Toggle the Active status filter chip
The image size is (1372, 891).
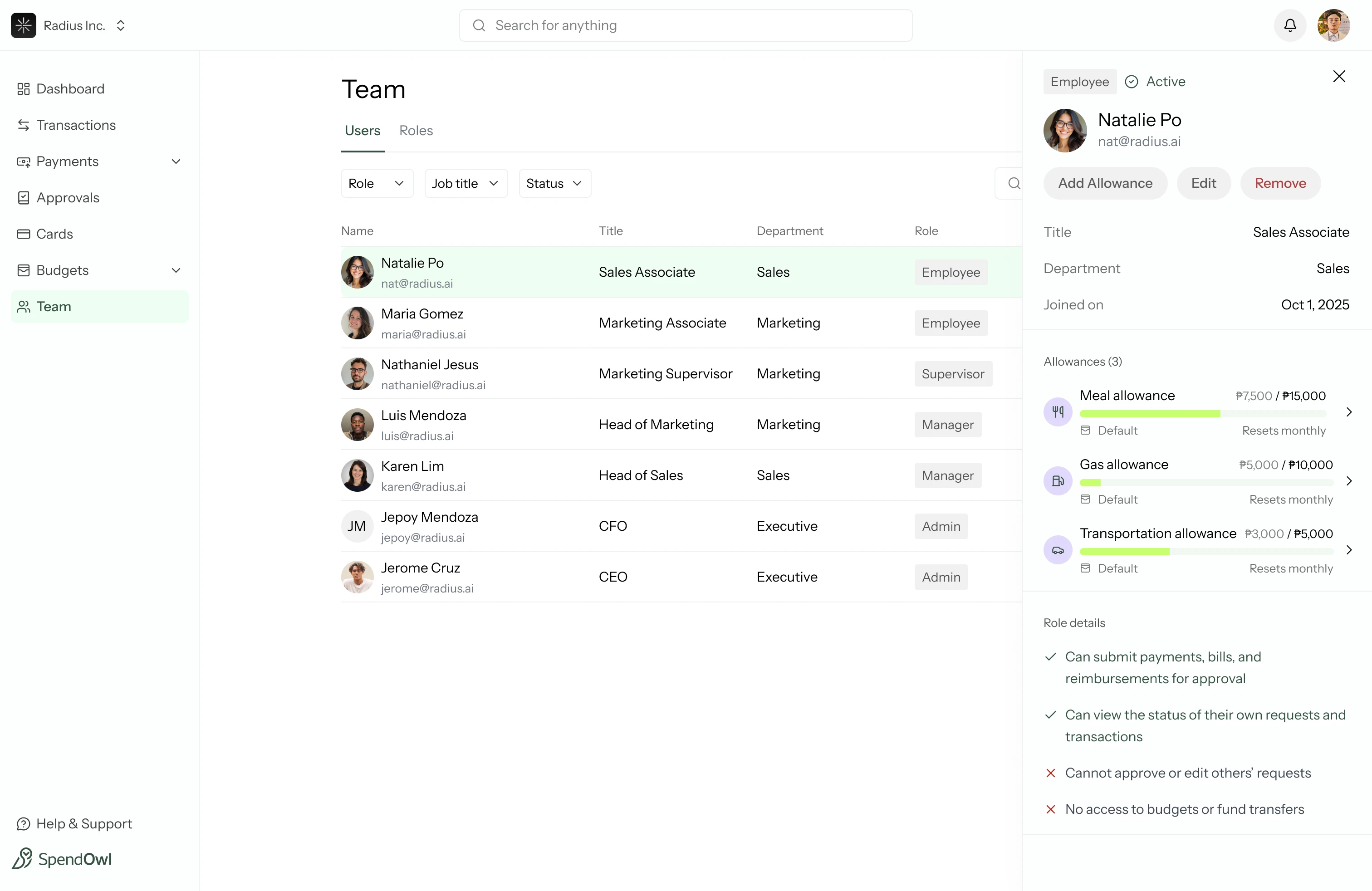[x=1155, y=81]
